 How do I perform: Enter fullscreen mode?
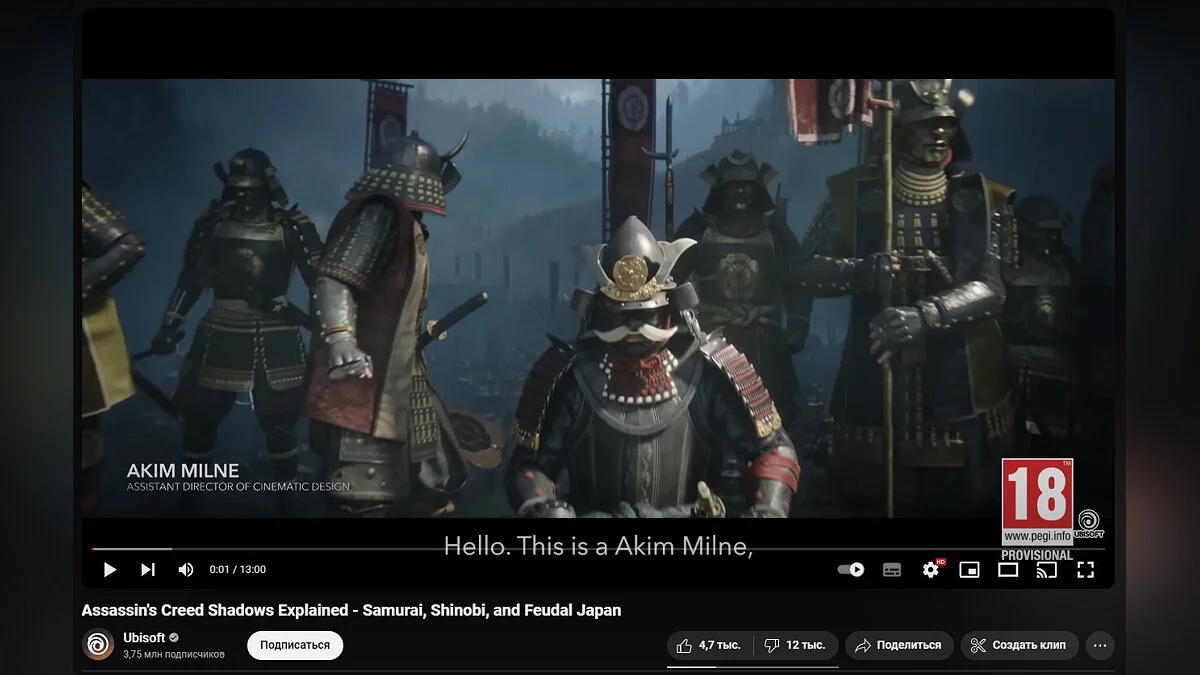pyautogui.click(x=1086, y=569)
